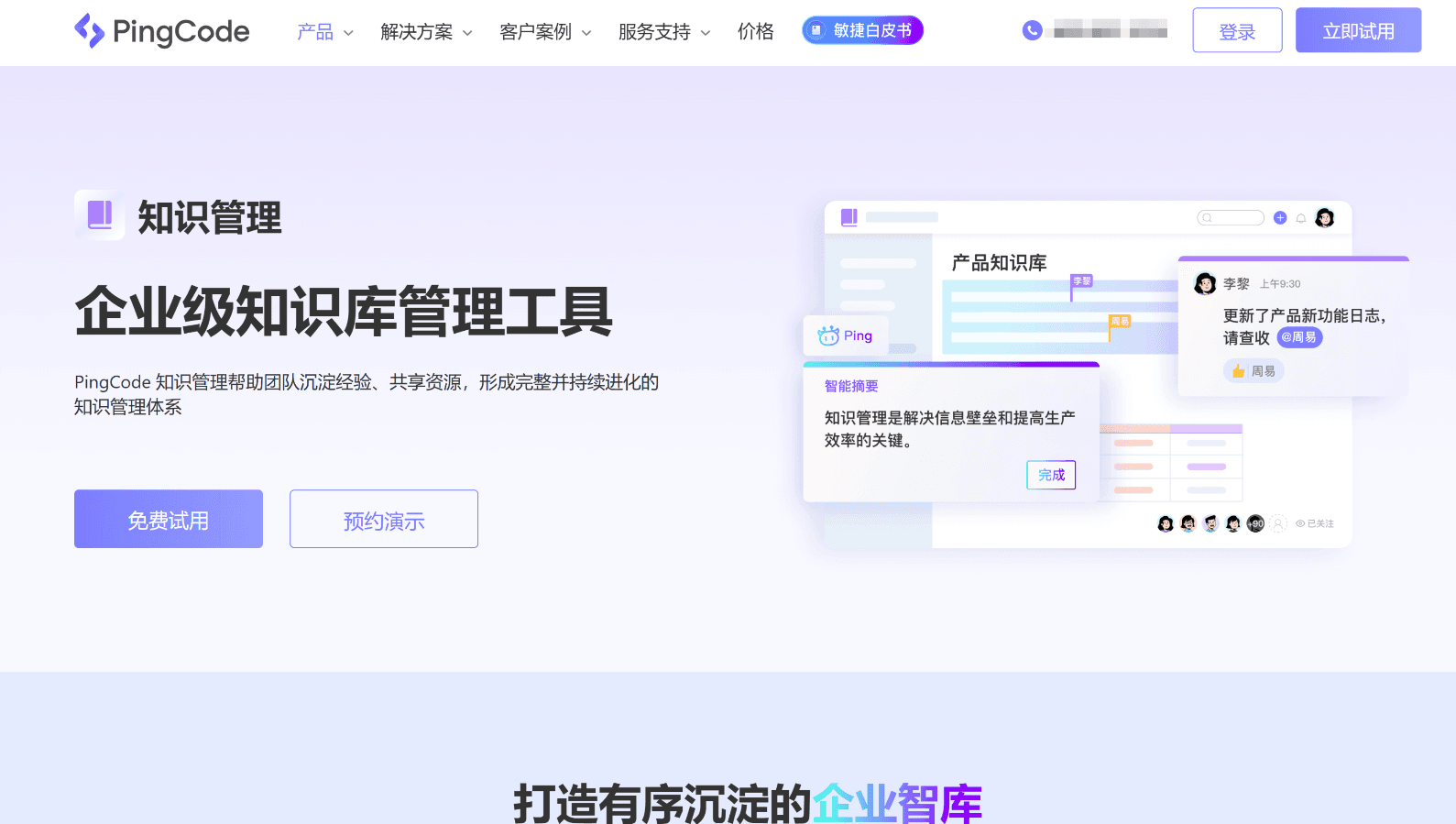The image size is (1456, 824).
Task: Expand the 服务支持 dropdown chevron
Action: [706, 33]
